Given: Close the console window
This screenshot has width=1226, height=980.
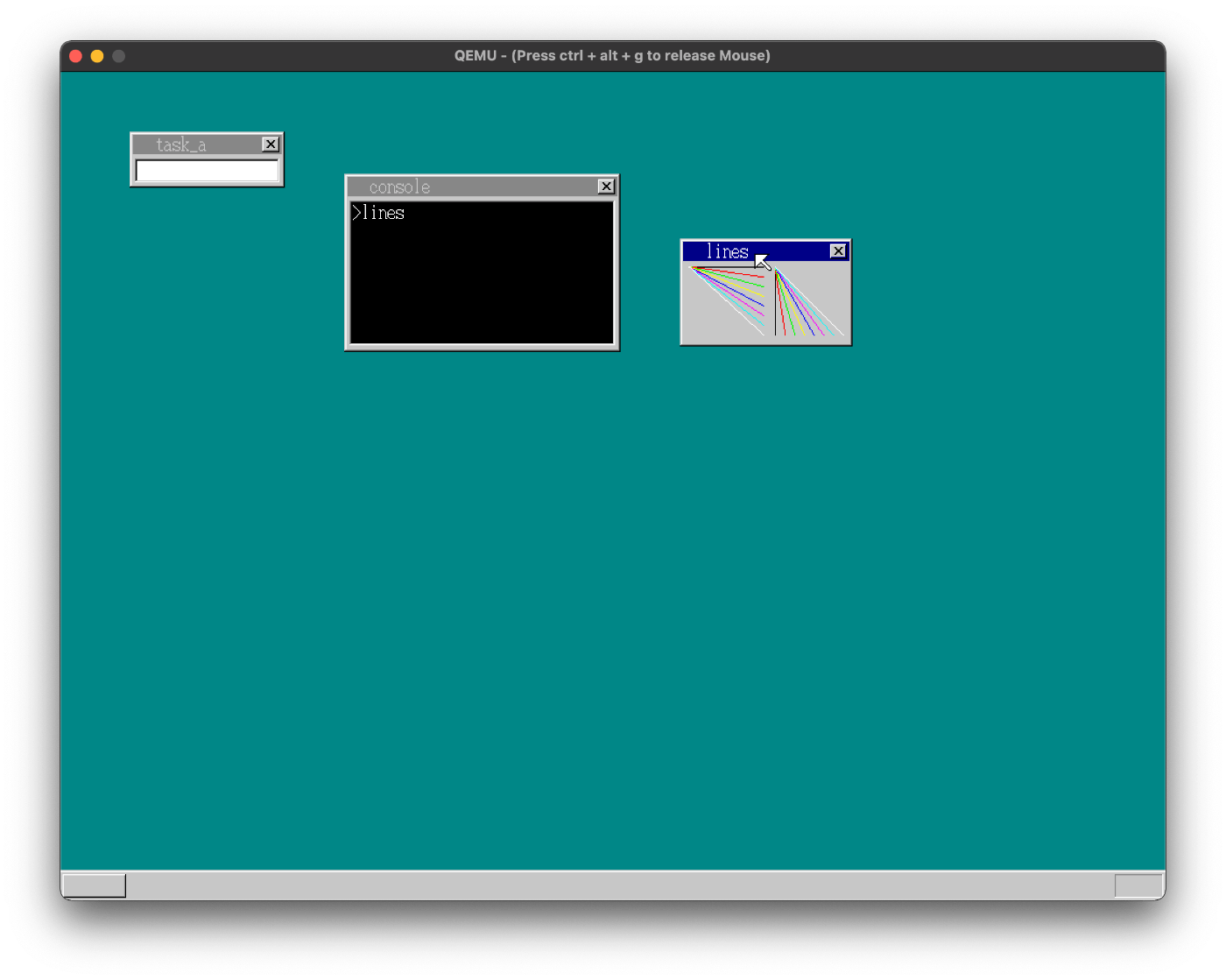Looking at the screenshot, I should pos(606,187).
